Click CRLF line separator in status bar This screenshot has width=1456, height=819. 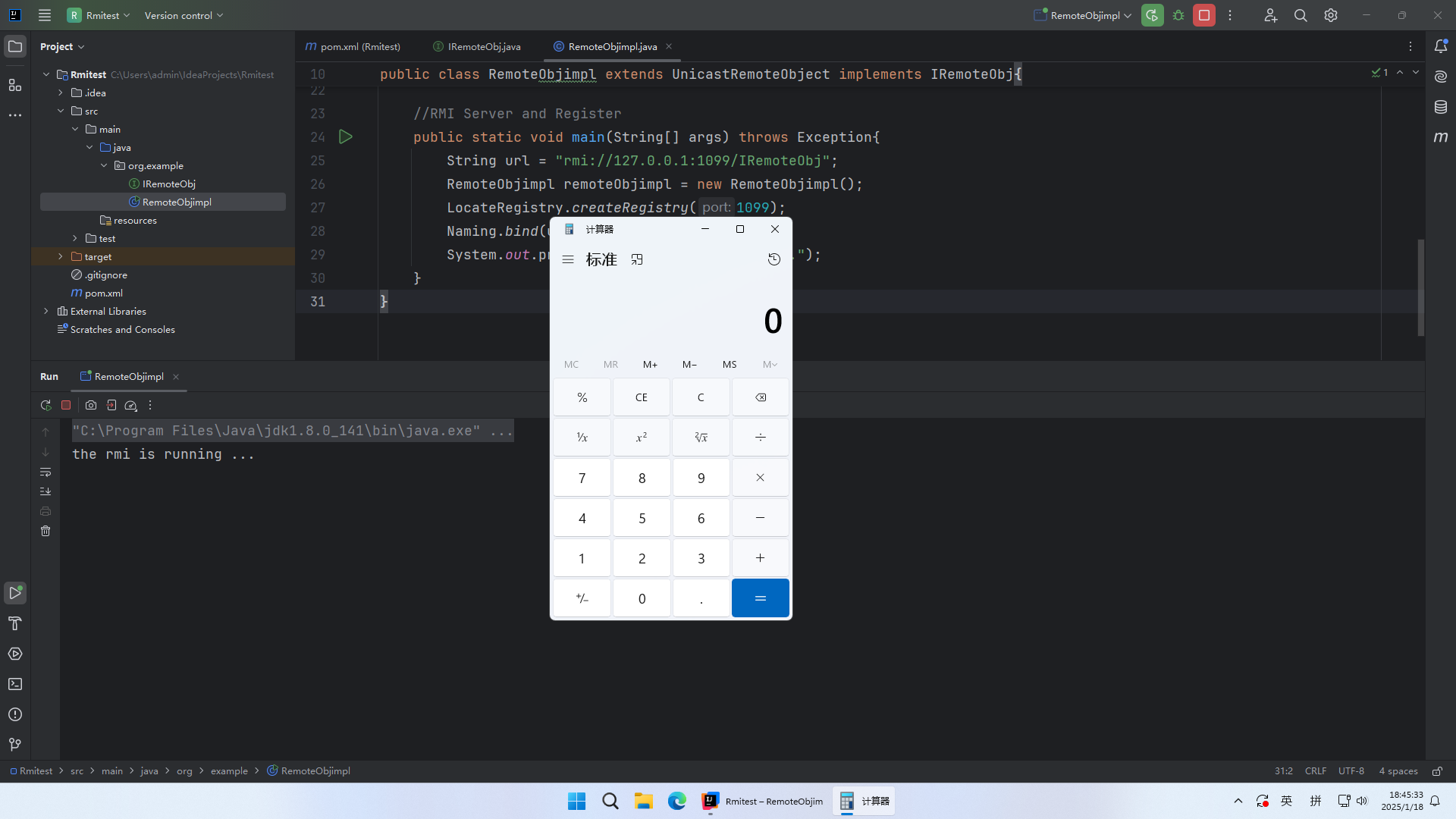pyautogui.click(x=1316, y=771)
